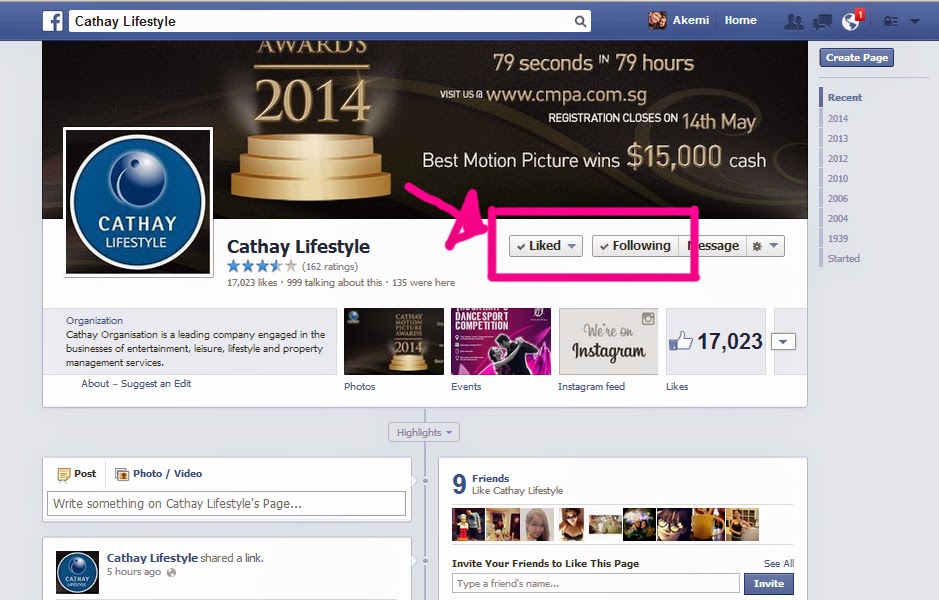Expand more page apps dropdown arrow
The image size is (939, 600).
pos(783,342)
